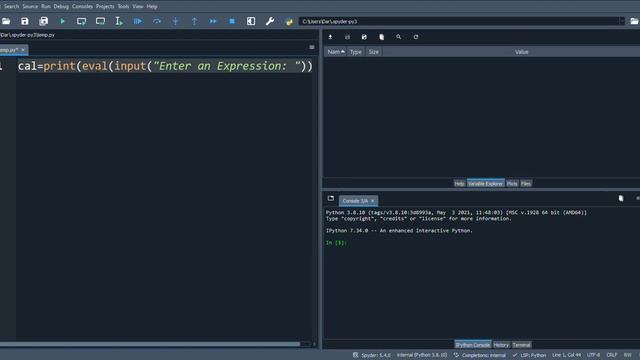Select the Console 1/A tab

point(355,201)
